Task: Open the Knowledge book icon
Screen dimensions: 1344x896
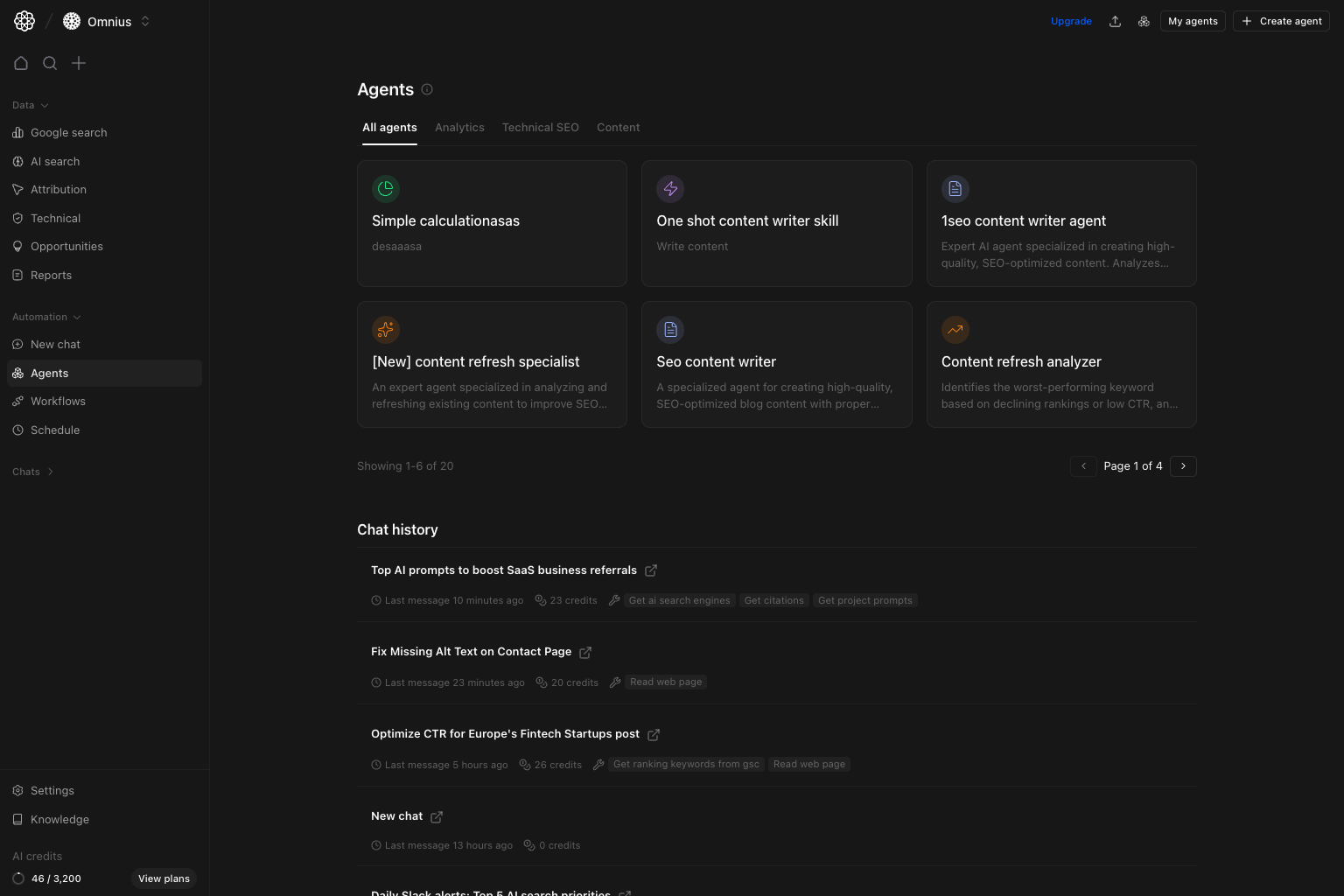Action: 18,819
